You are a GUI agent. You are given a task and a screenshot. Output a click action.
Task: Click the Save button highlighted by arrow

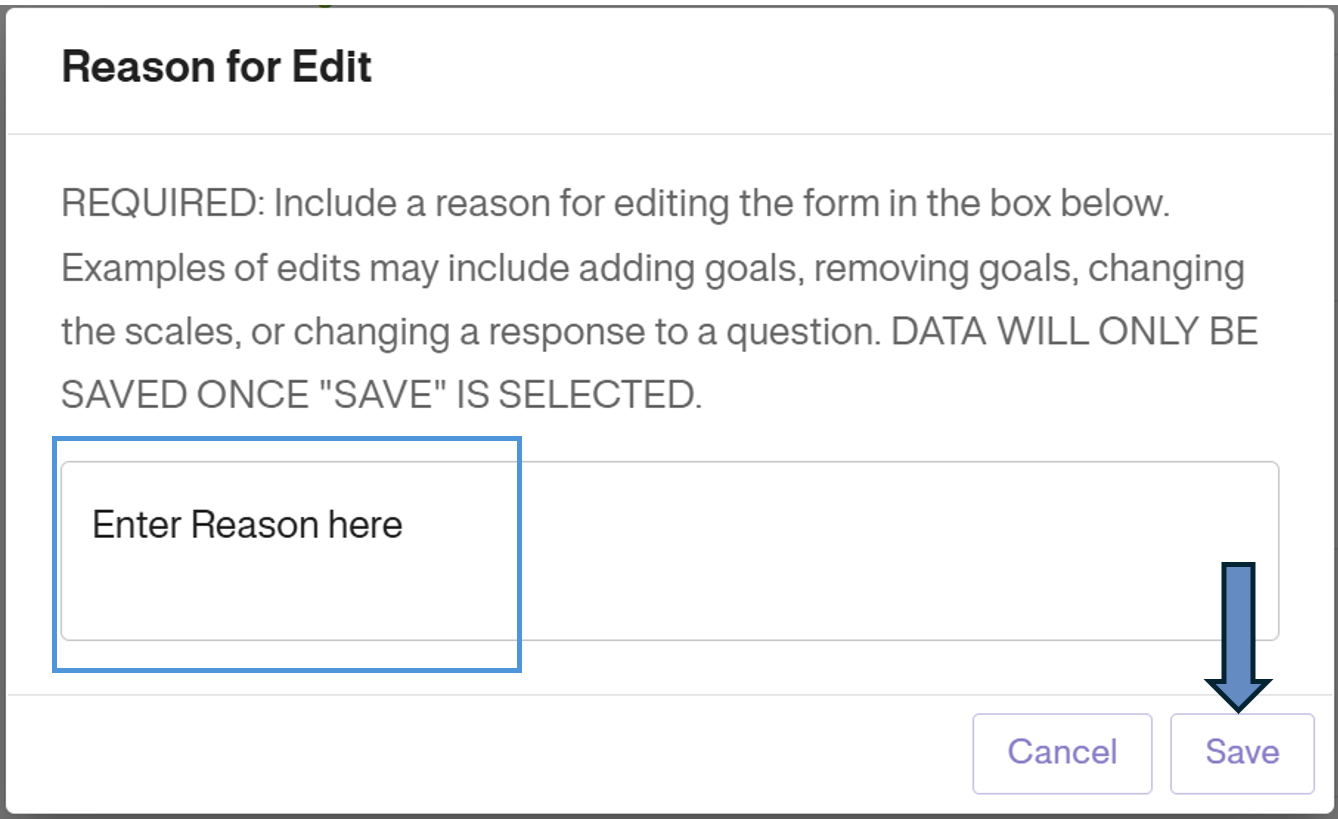point(1240,752)
